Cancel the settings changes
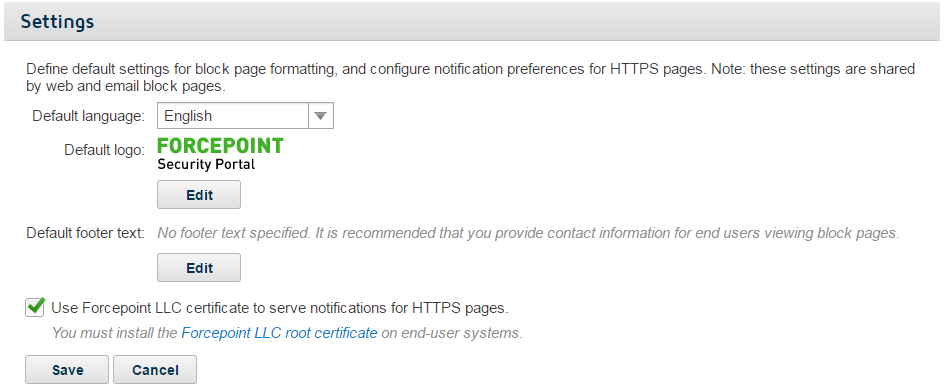 [x=155, y=370]
